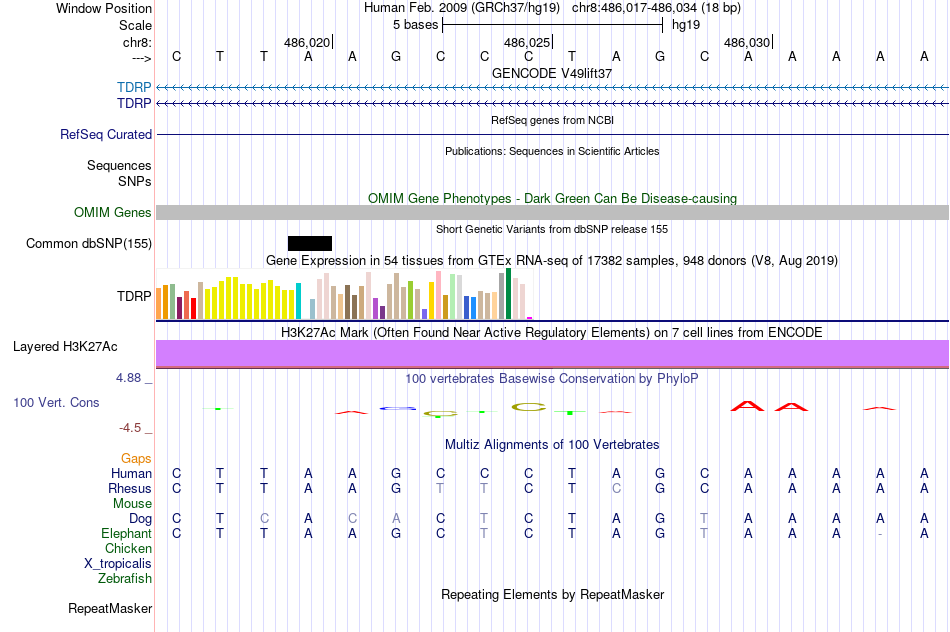Click the RefSeq Curated label
This screenshot has width=950, height=632.
[x=105, y=135]
